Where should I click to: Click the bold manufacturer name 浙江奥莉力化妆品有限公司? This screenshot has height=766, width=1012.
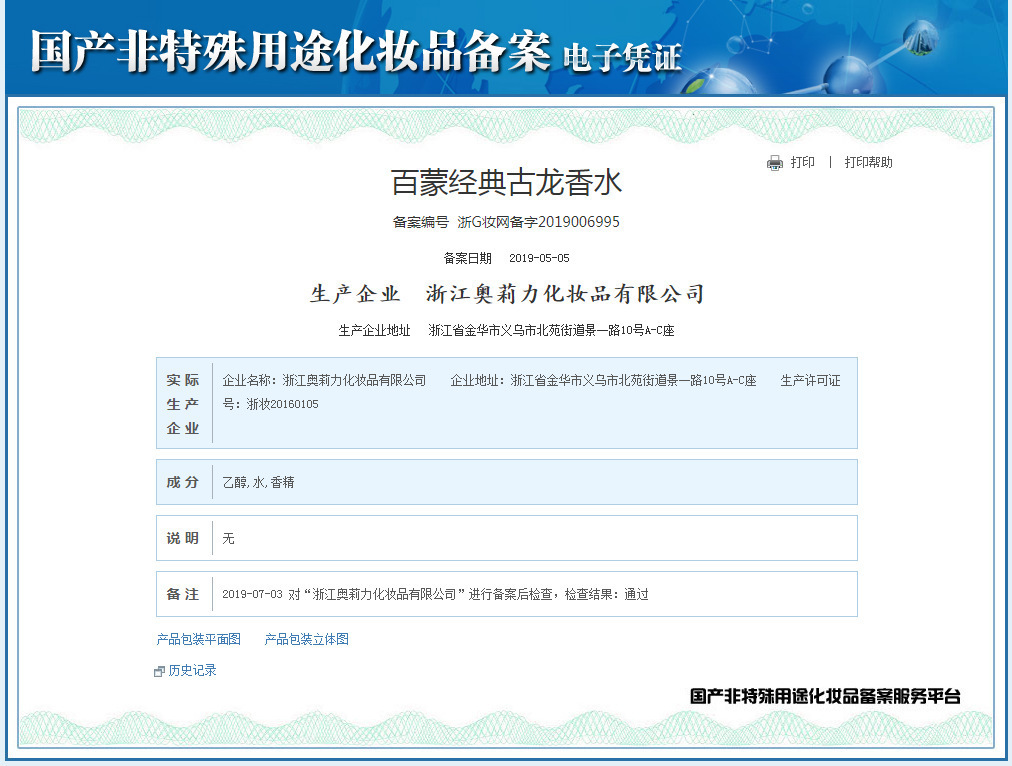pos(565,294)
